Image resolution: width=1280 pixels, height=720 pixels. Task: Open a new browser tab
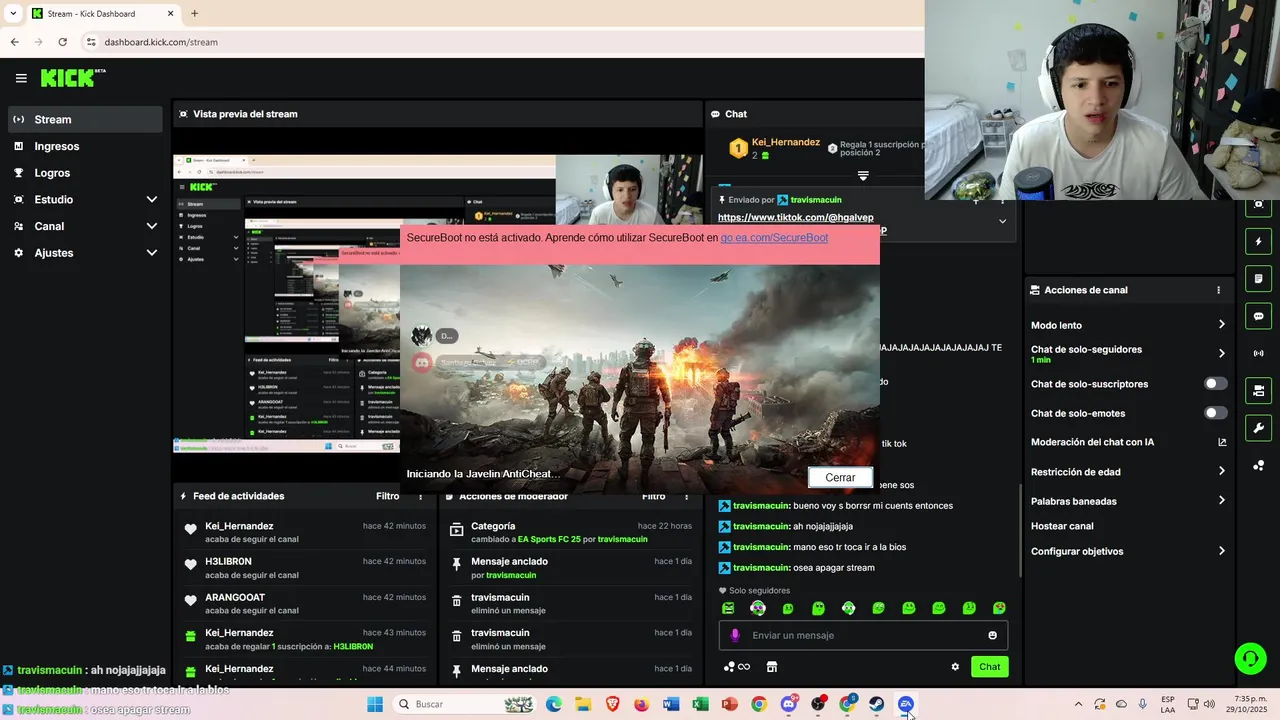[194, 14]
